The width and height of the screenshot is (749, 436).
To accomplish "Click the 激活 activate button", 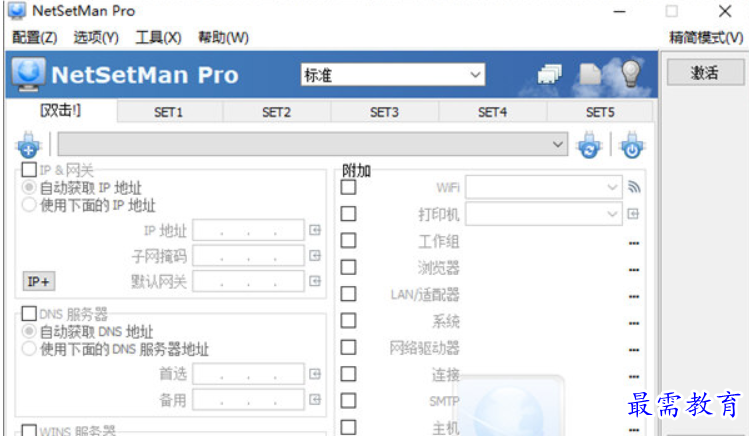I will (x=705, y=73).
